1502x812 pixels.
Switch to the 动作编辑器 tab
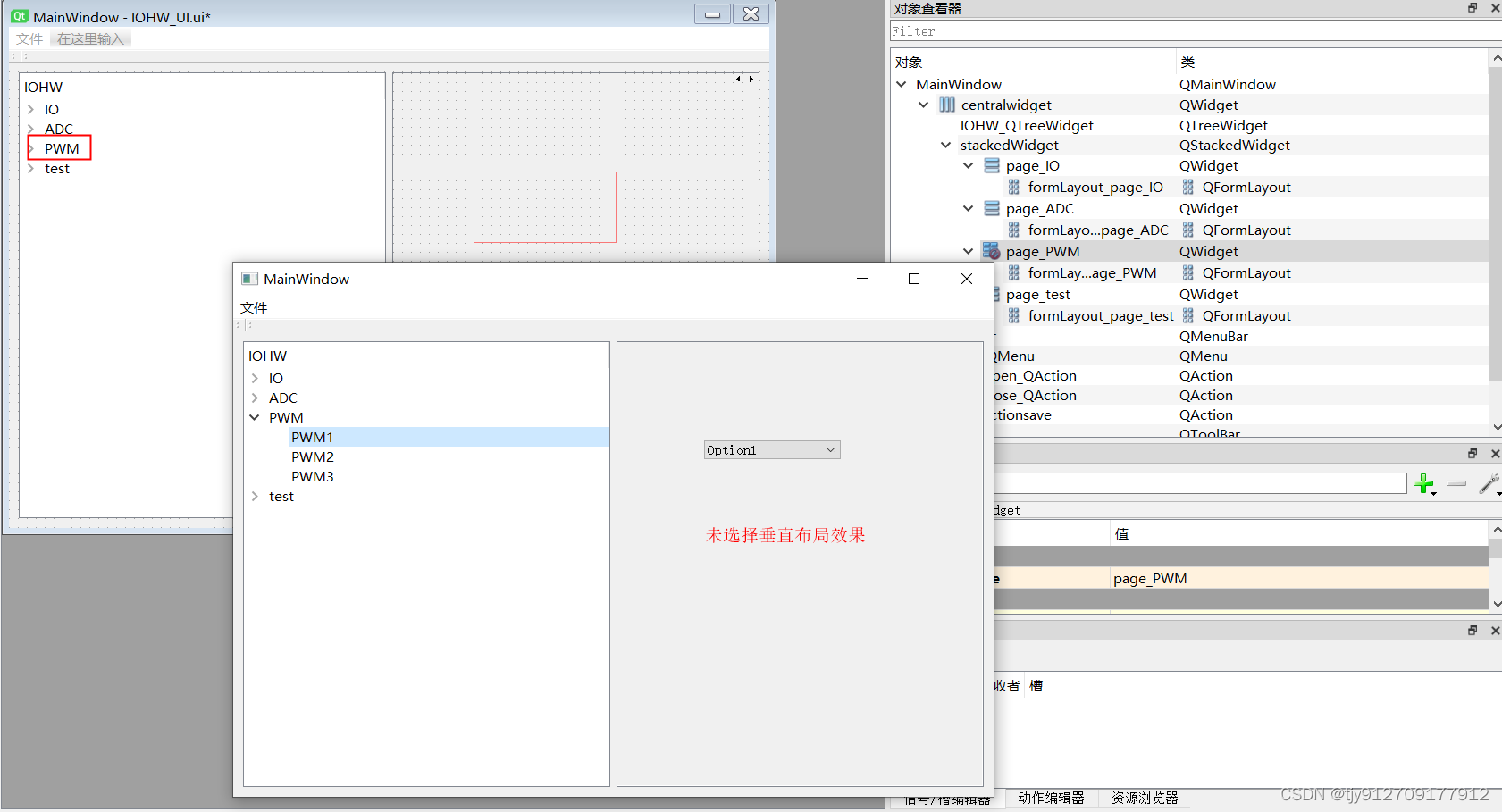point(1051,798)
